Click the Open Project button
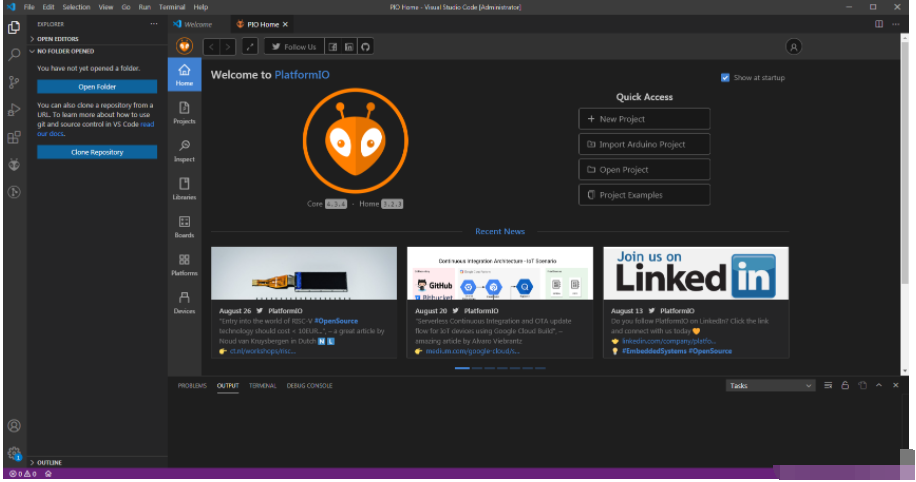Image resolution: width=916 pixels, height=482 pixels. 644,169
